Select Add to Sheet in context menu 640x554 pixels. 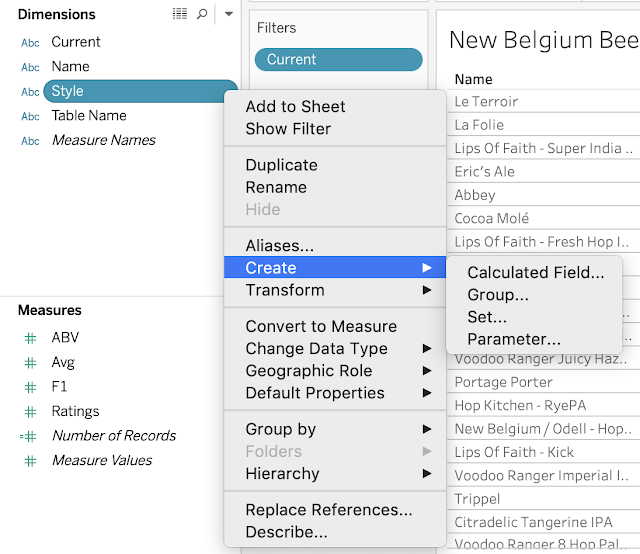295,106
